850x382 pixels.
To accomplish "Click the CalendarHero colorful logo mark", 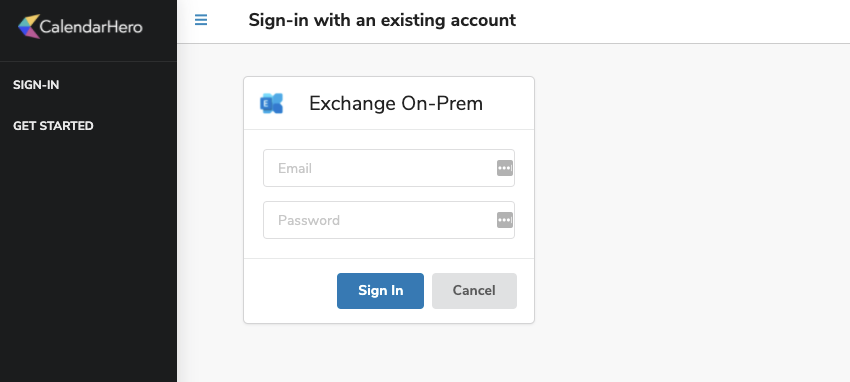I will pos(29,26).
